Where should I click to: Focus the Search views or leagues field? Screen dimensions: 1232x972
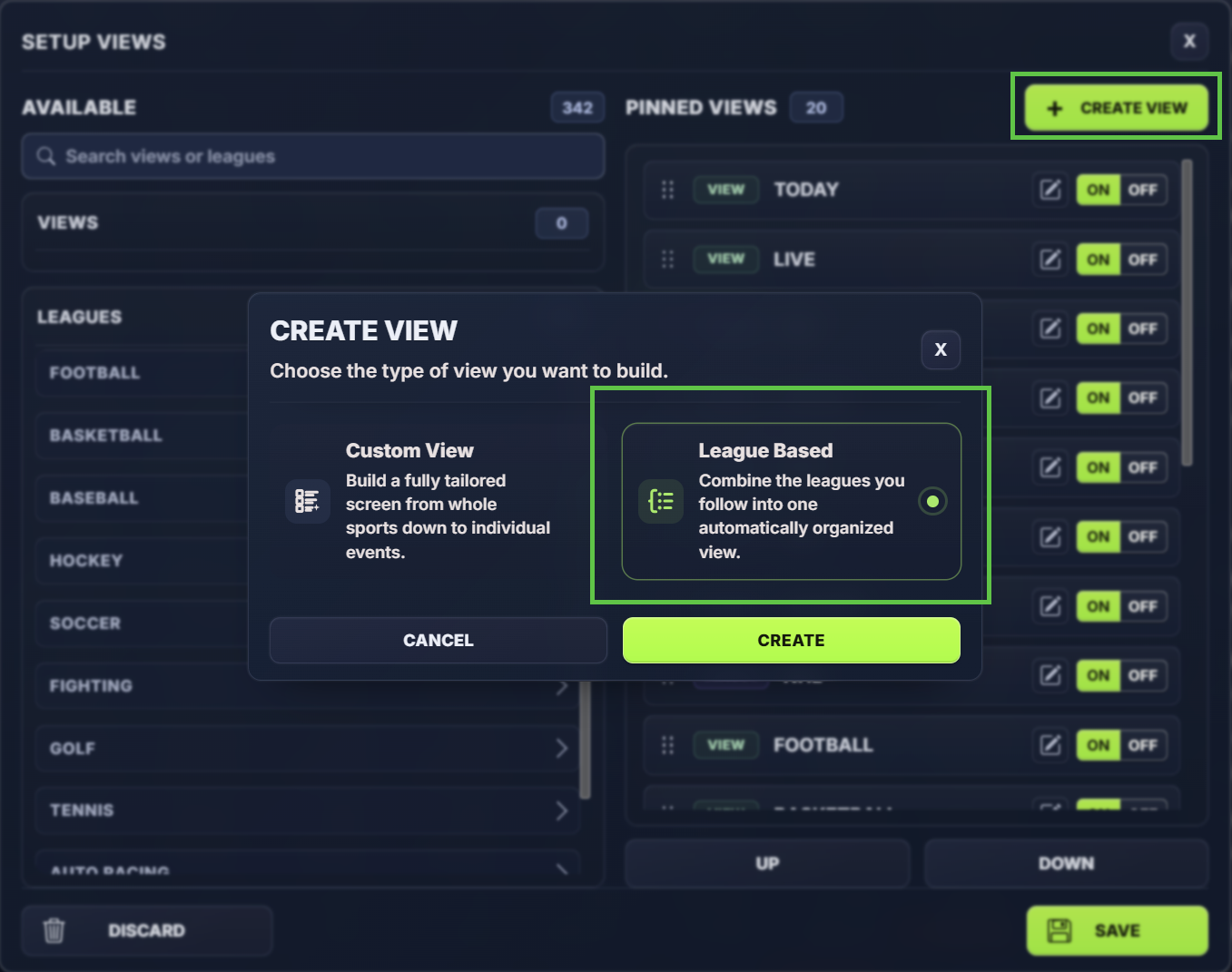313,156
